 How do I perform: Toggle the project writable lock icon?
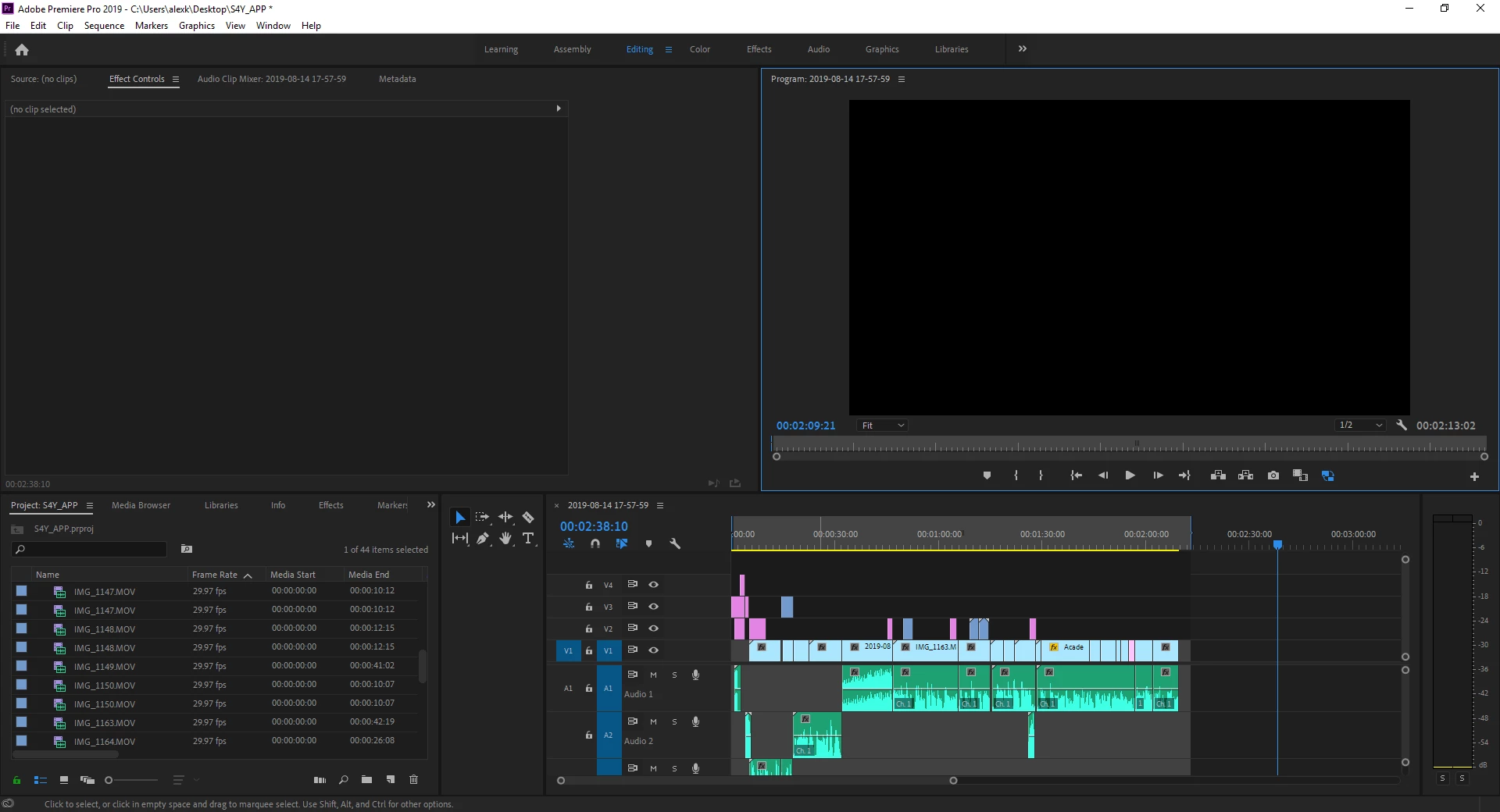(16, 780)
